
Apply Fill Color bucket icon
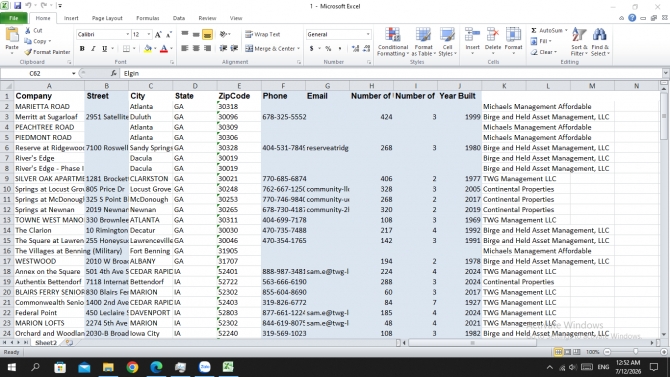coord(148,49)
